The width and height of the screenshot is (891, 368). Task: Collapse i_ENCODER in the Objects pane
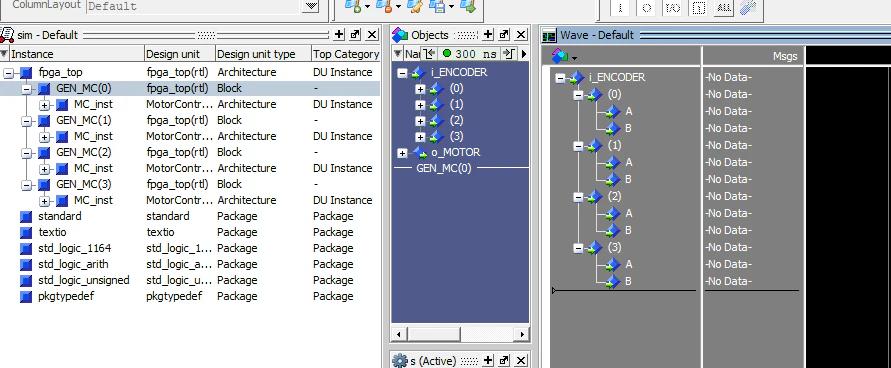(402, 73)
